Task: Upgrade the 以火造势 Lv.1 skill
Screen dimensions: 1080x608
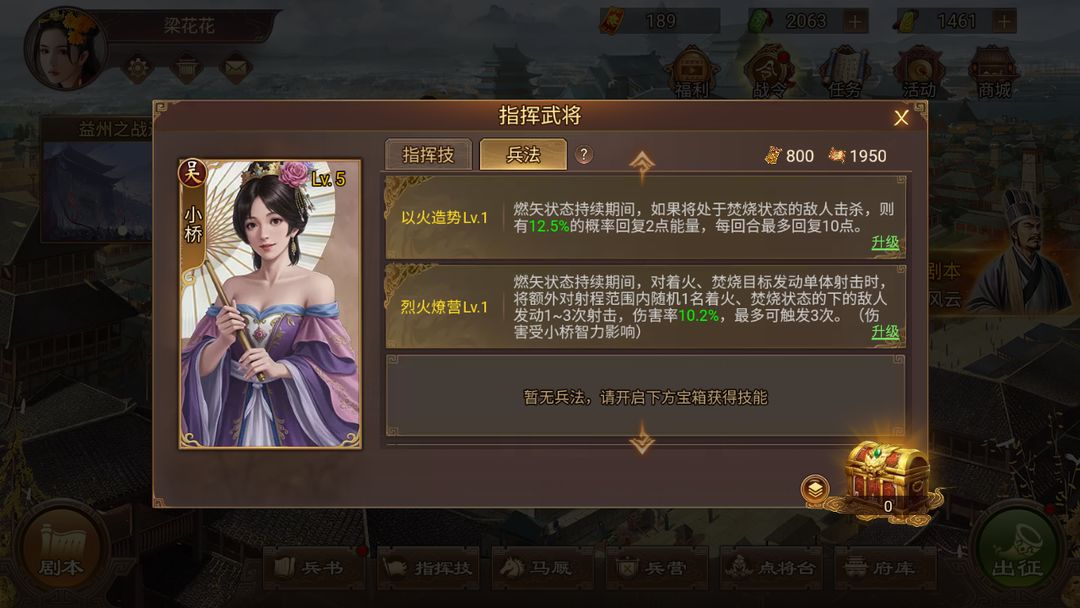Action: [x=885, y=243]
